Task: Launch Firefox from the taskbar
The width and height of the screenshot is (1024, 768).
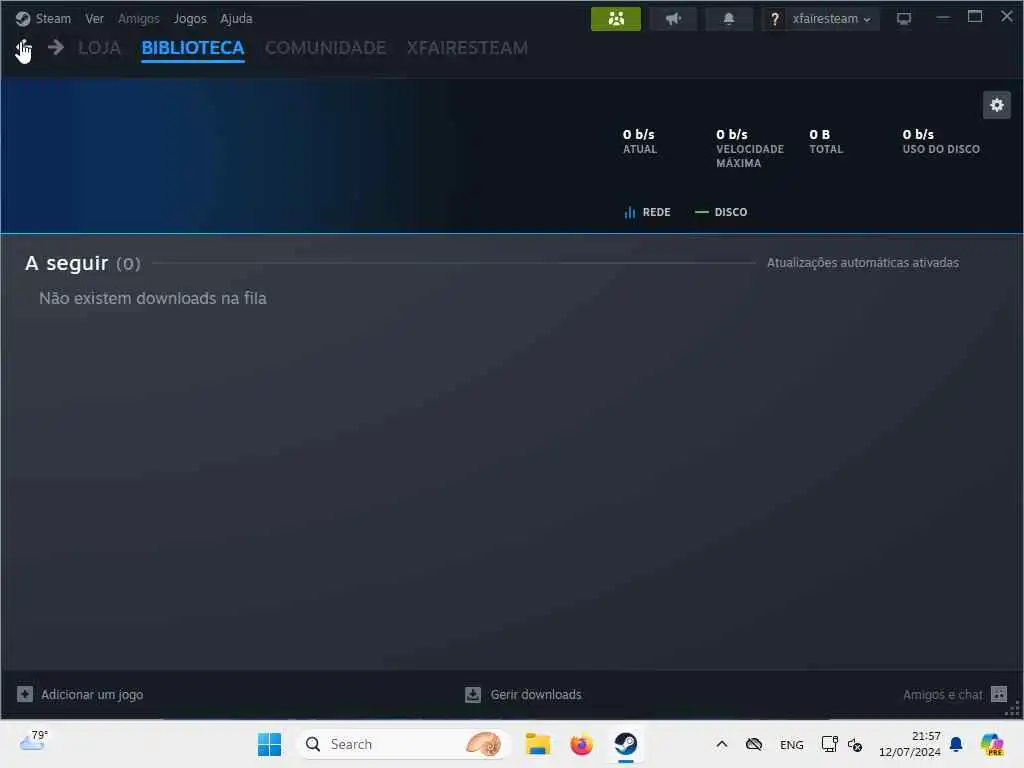Action: tap(581, 744)
